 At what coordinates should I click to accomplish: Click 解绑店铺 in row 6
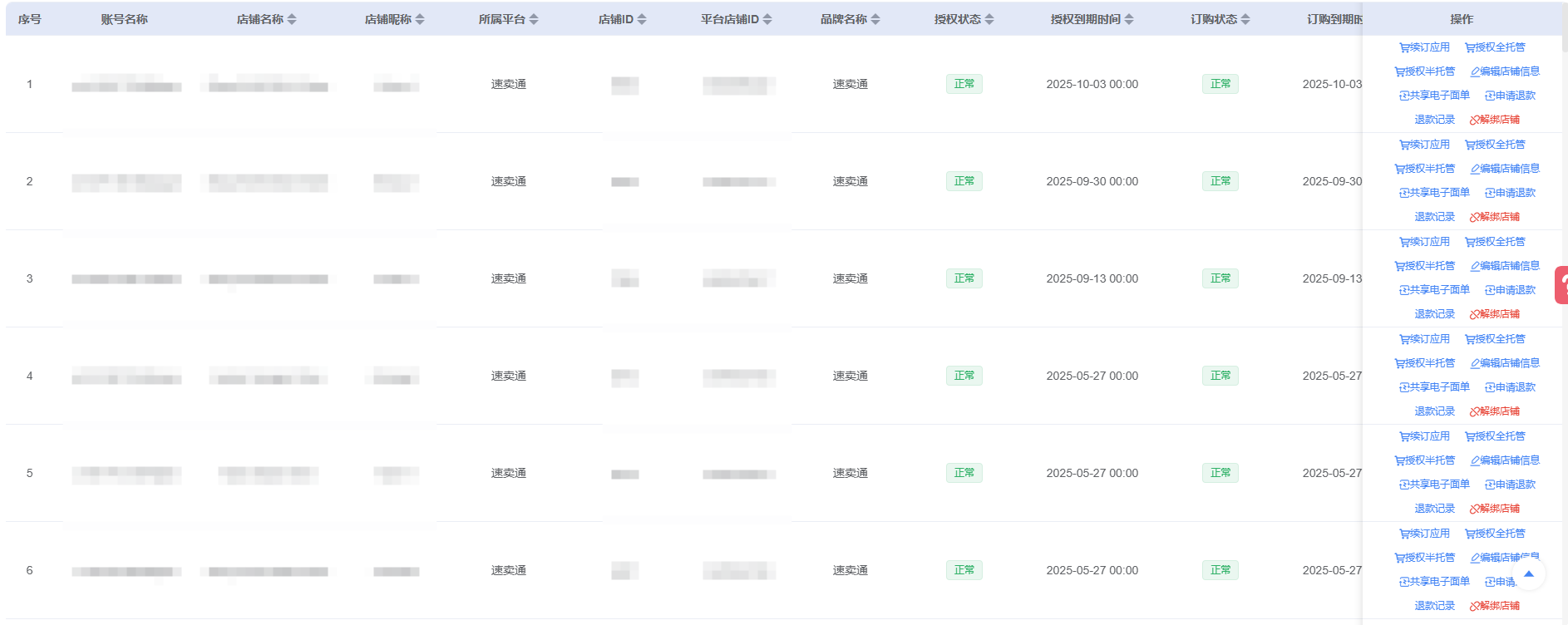pos(1495,606)
